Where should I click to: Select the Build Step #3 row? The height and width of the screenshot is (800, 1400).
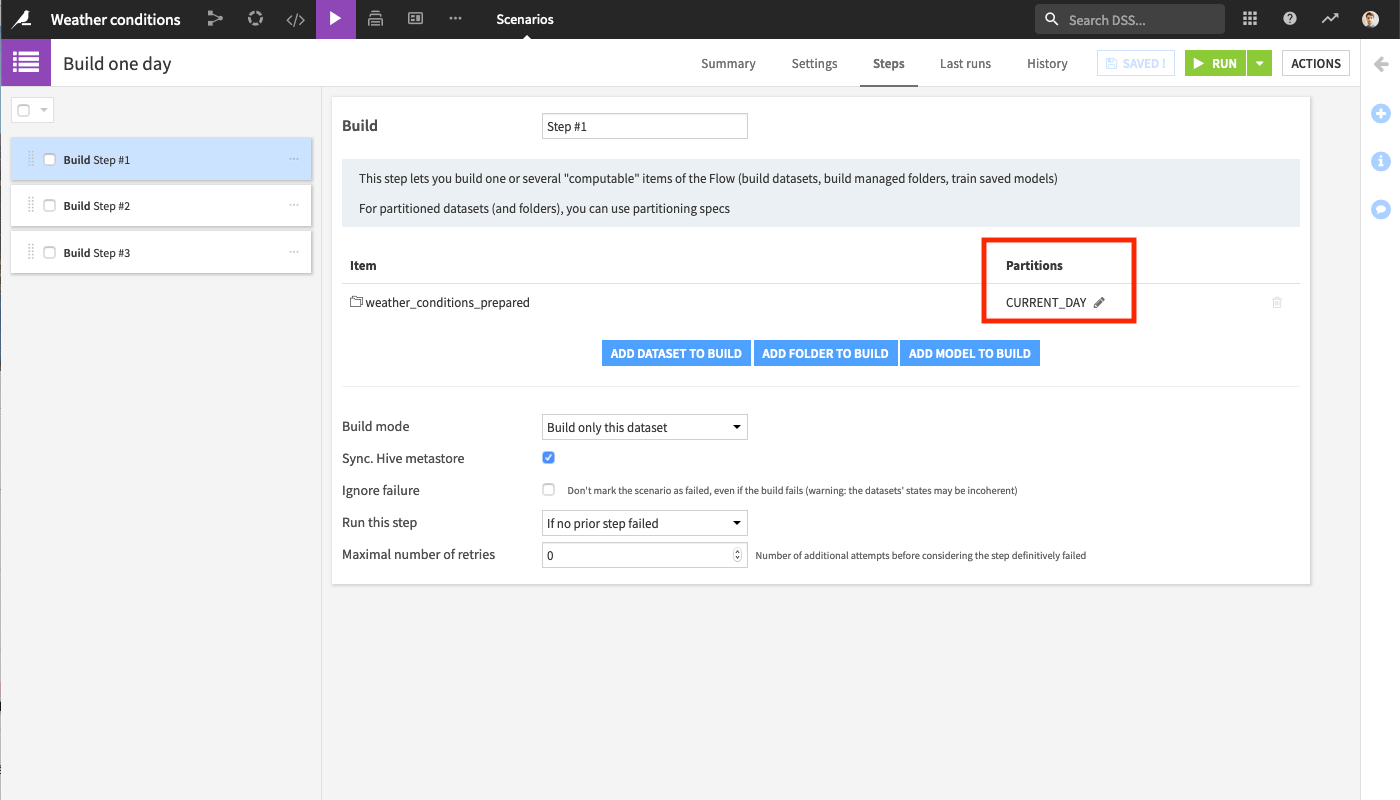click(x=161, y=252)
